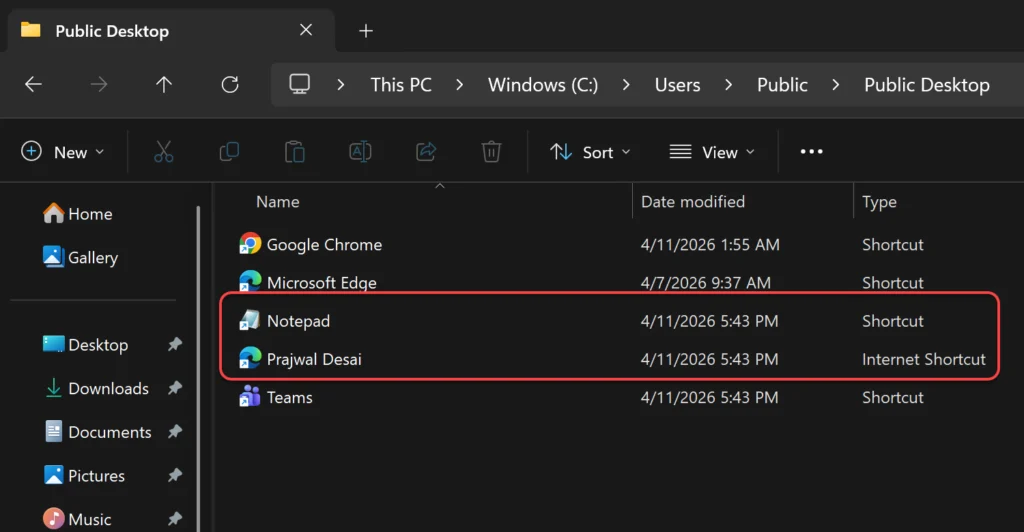Open Home in navigation pane
1024x532 pixels.
click(77, 213)
